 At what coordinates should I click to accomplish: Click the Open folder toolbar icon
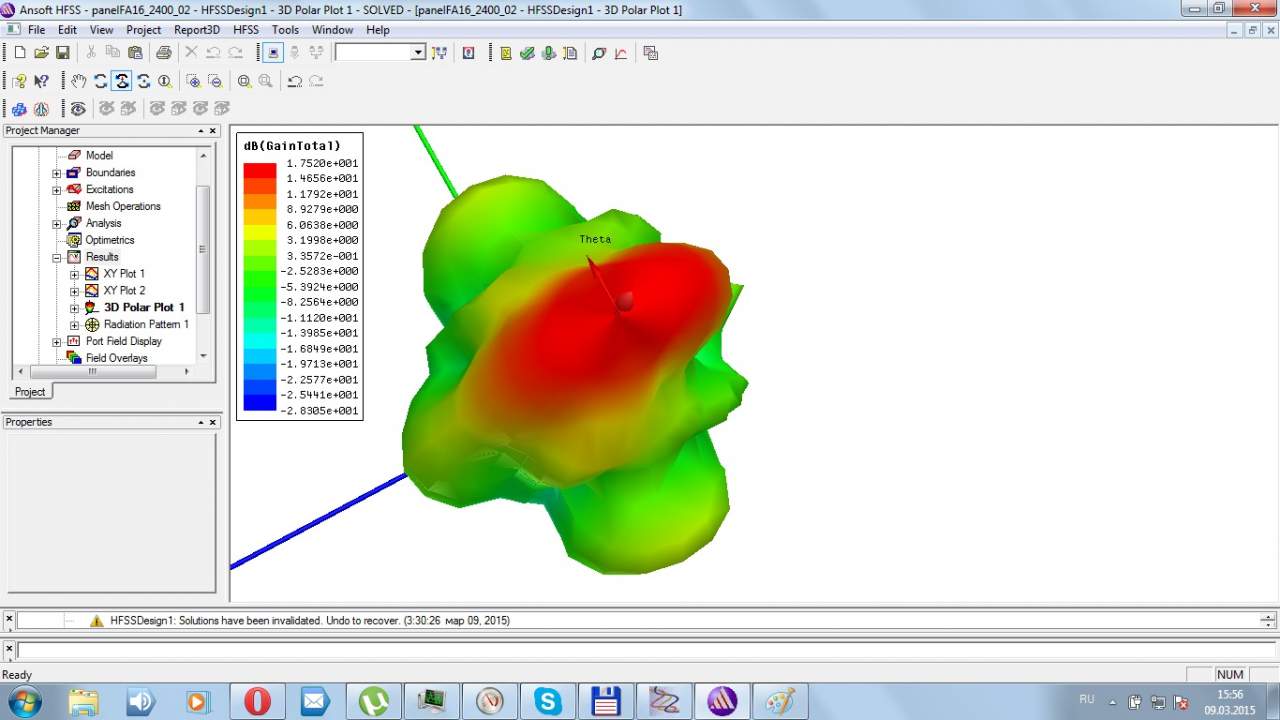pos(41,53)
